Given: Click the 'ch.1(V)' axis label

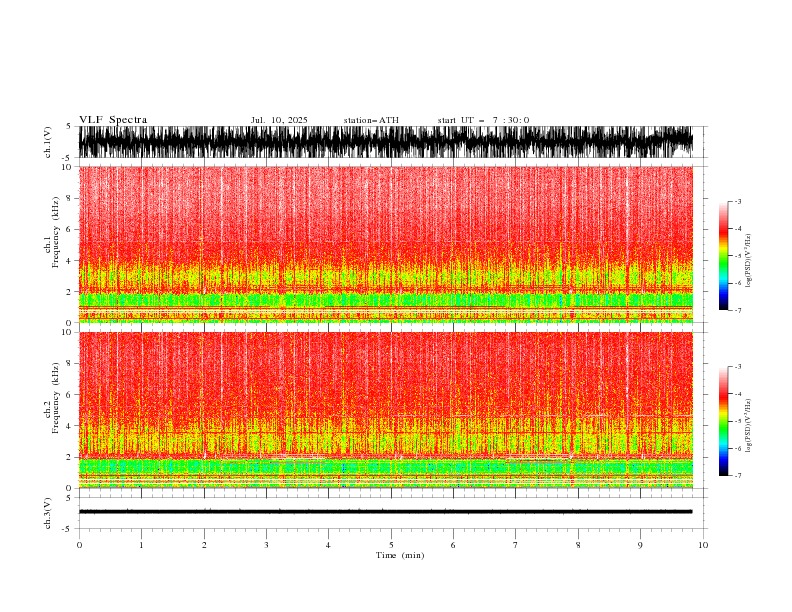Looking at the screenshot, I should pos(48,142).
